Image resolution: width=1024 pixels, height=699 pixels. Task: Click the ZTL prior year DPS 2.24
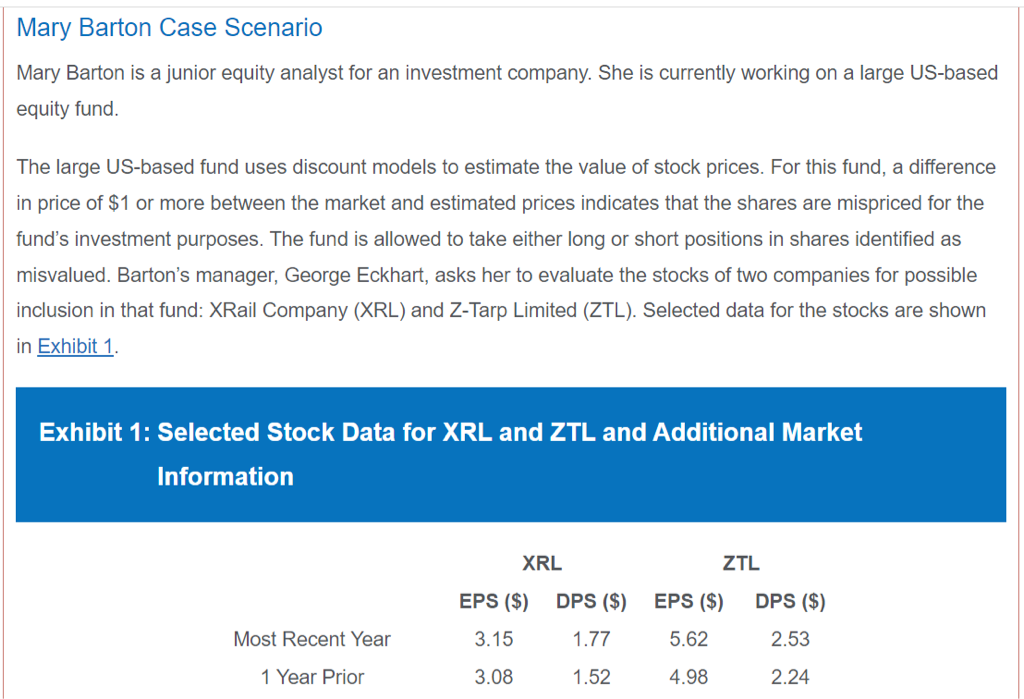[790, 677]
